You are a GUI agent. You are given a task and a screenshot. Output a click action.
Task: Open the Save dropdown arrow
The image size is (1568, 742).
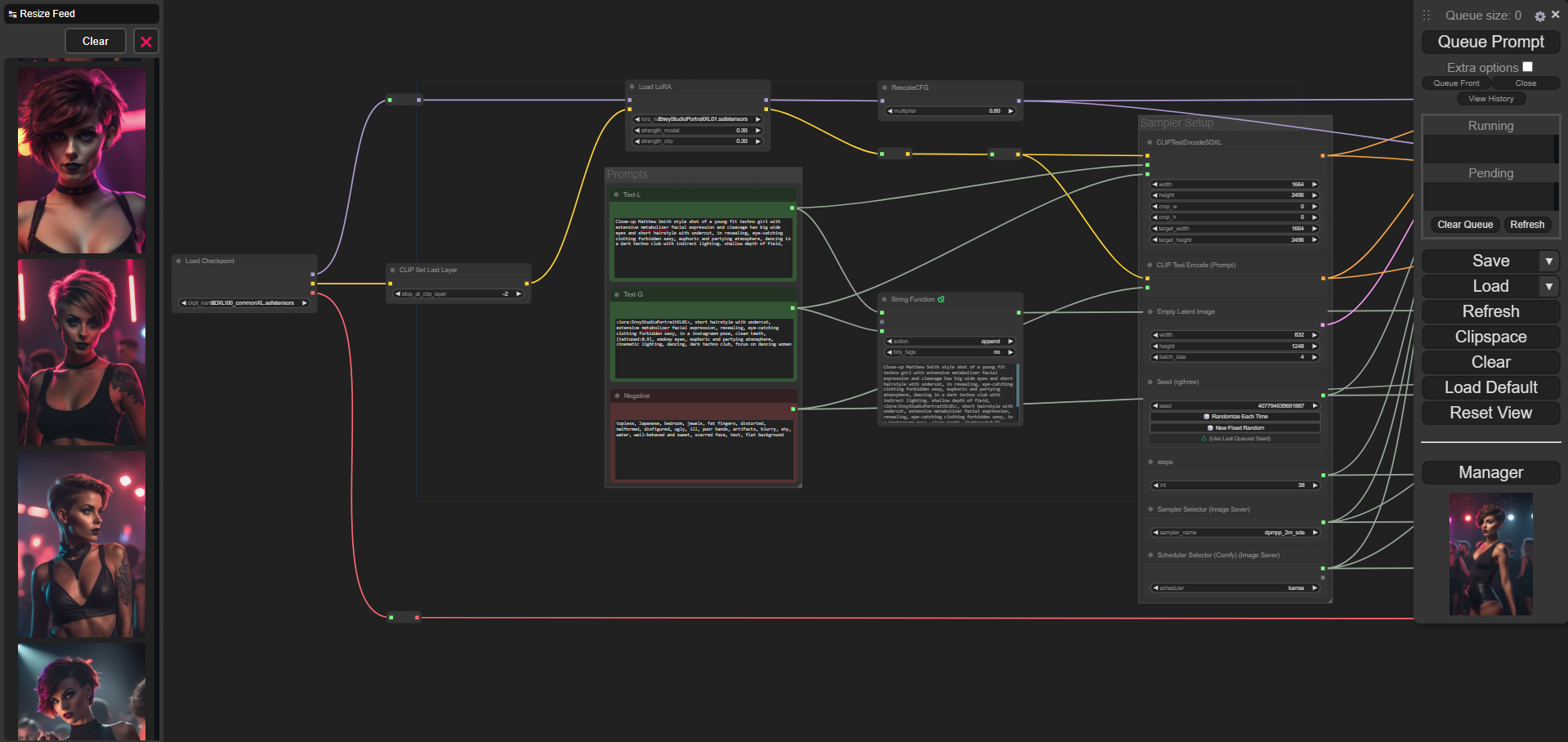pos(1548,261)
